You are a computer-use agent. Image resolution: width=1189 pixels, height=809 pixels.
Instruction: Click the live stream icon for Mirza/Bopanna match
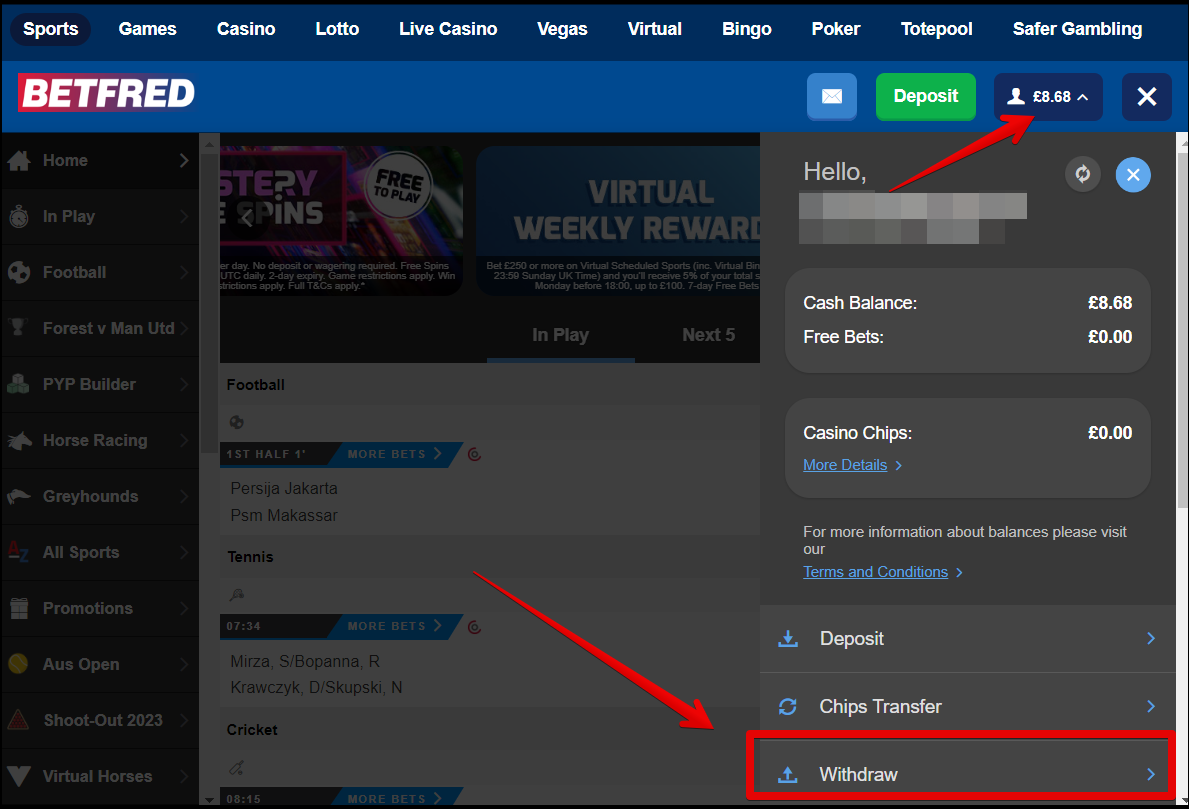[x=475, y=627]
